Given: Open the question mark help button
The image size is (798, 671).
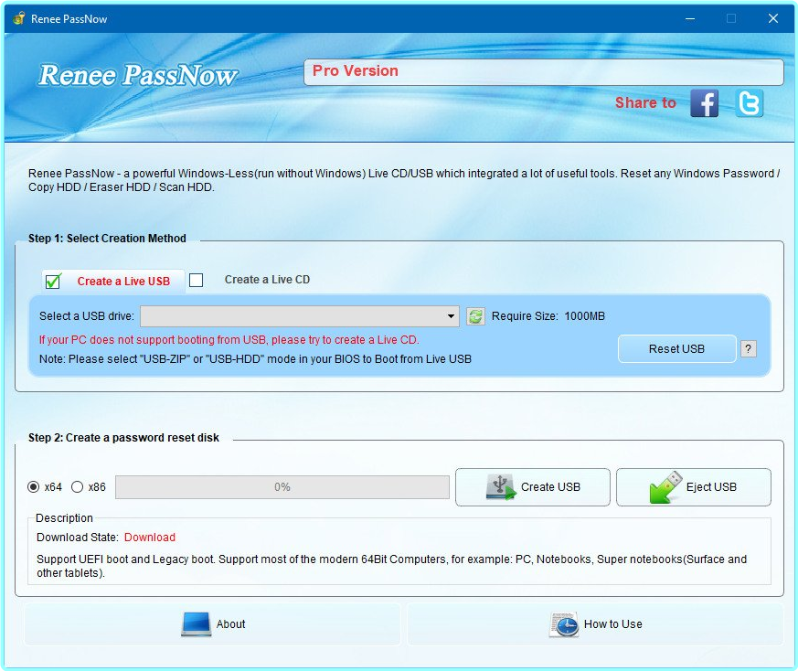Looking at the screenshot, I should click(x=748, y=349).
